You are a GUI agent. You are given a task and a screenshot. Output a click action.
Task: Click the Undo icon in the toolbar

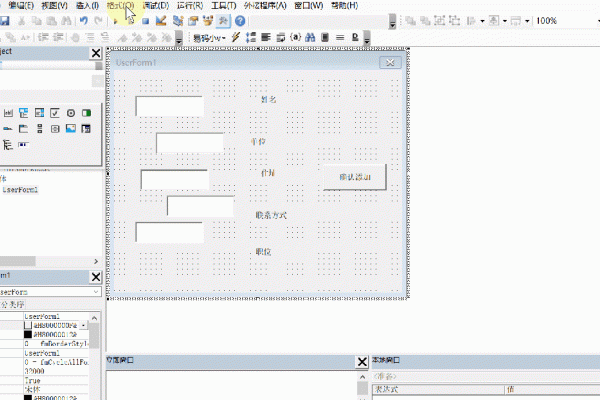pos(83,21)
